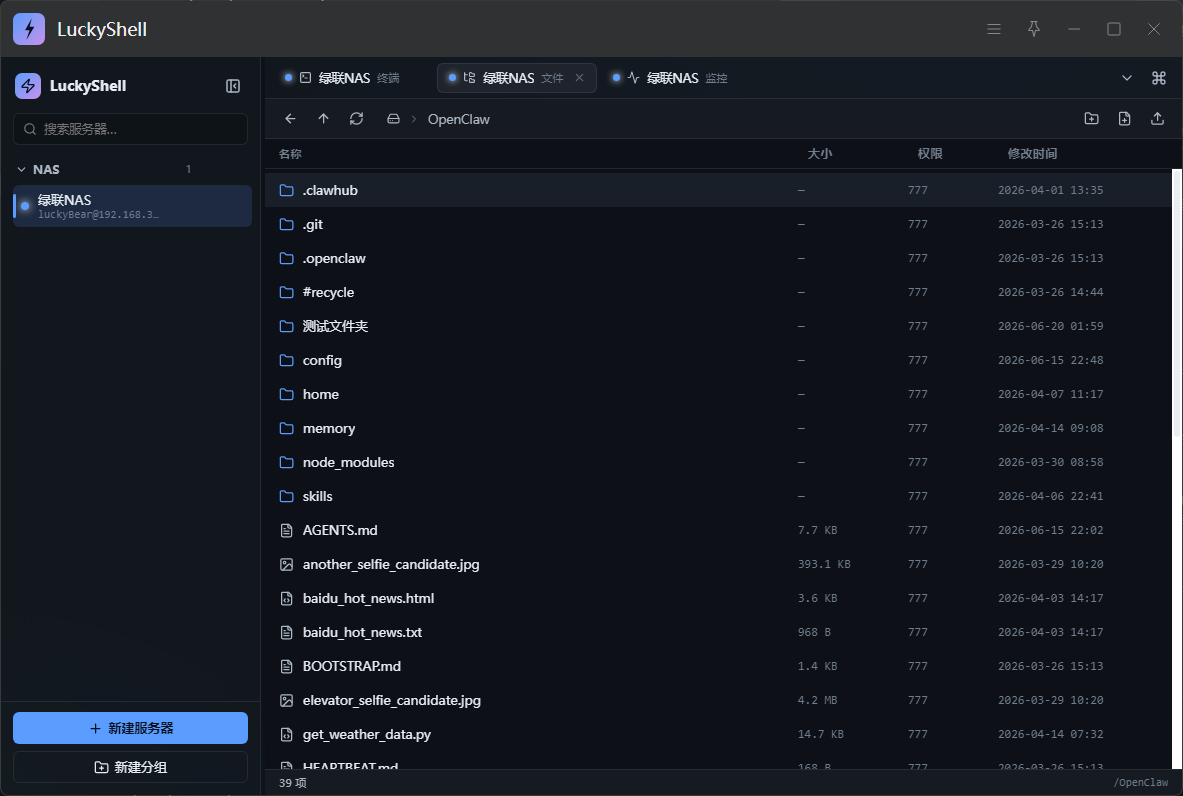Open the command shortcut icon at tab bar end
The image size is (1183, 796).
tap(1159, 78)
